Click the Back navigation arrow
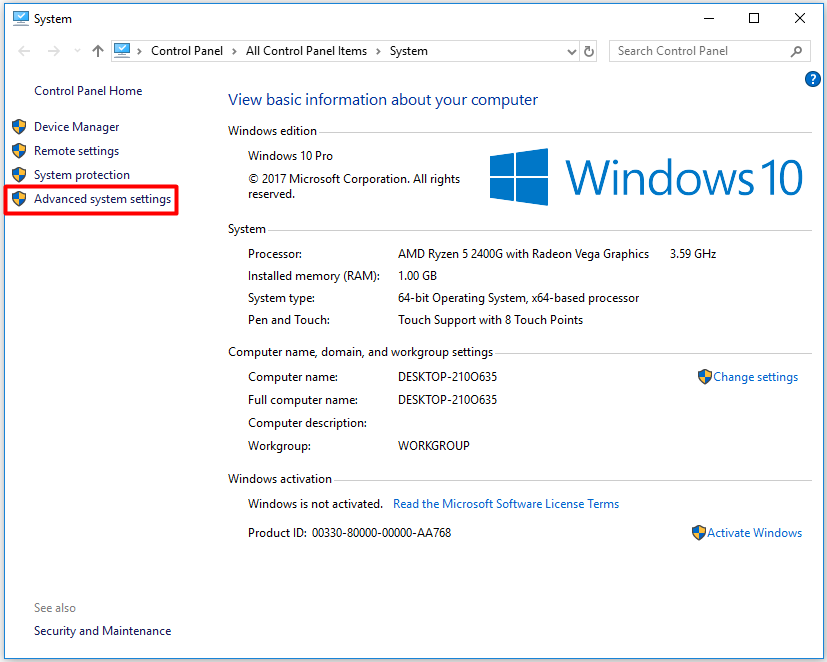Screen dimensions: 827x662 [24, 51]
